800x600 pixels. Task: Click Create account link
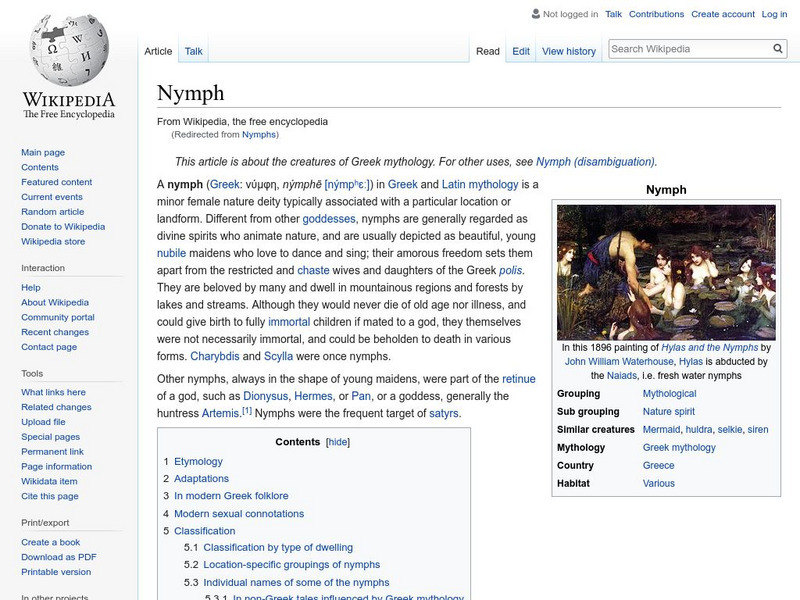722,14
